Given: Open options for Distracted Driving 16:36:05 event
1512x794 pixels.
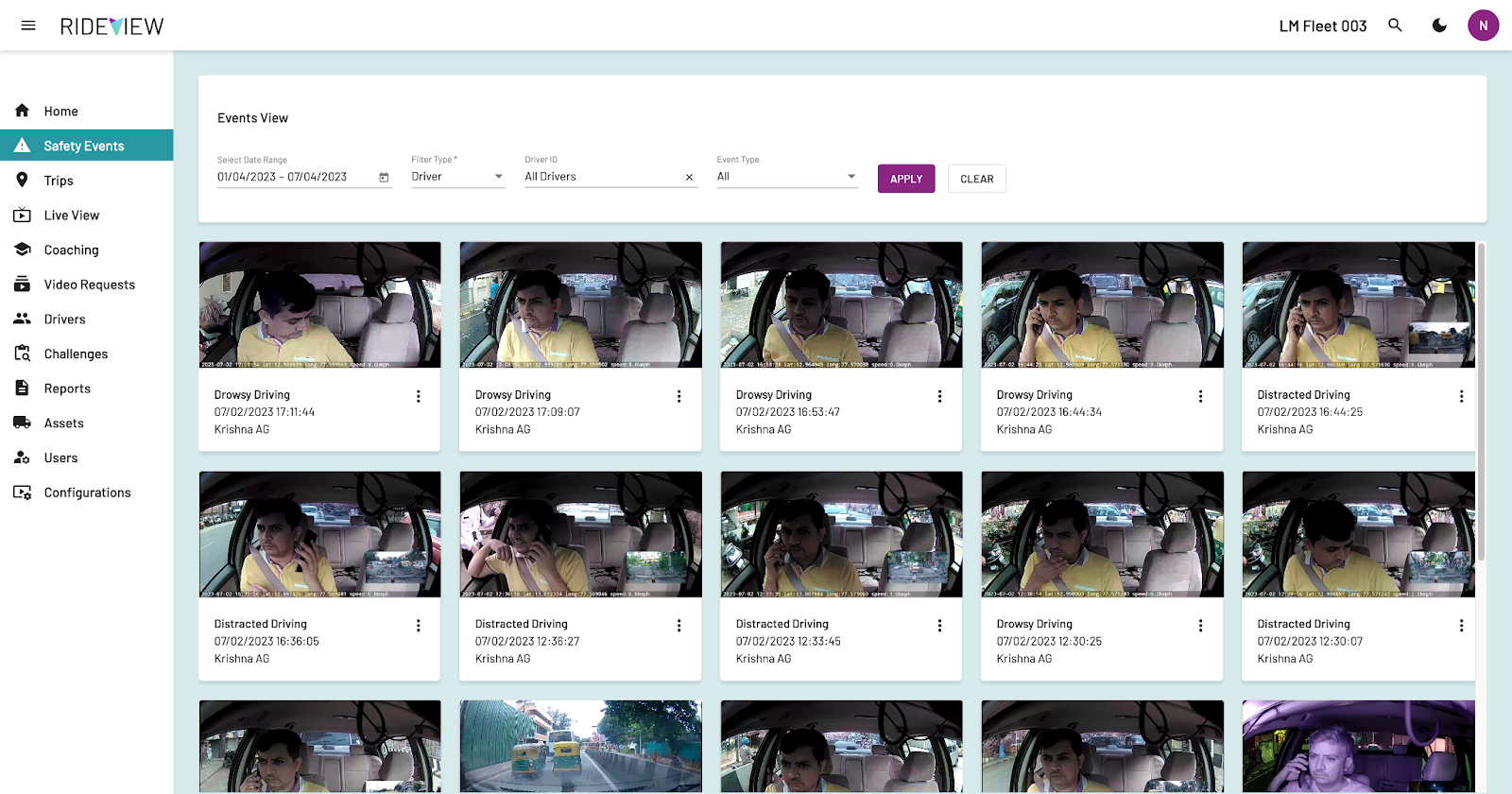Looking at the screenshot, I should (419, 626).
